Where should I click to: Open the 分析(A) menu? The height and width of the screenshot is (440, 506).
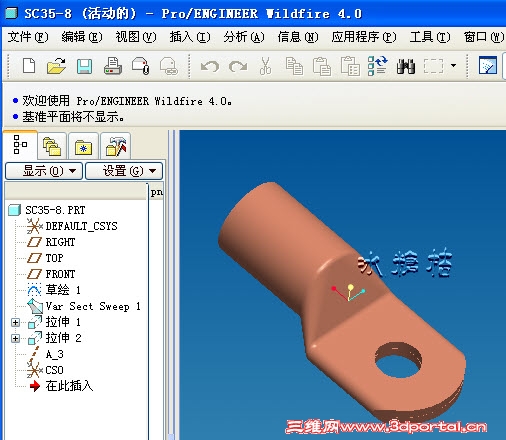pyautogui.click(x=244, y=37)
